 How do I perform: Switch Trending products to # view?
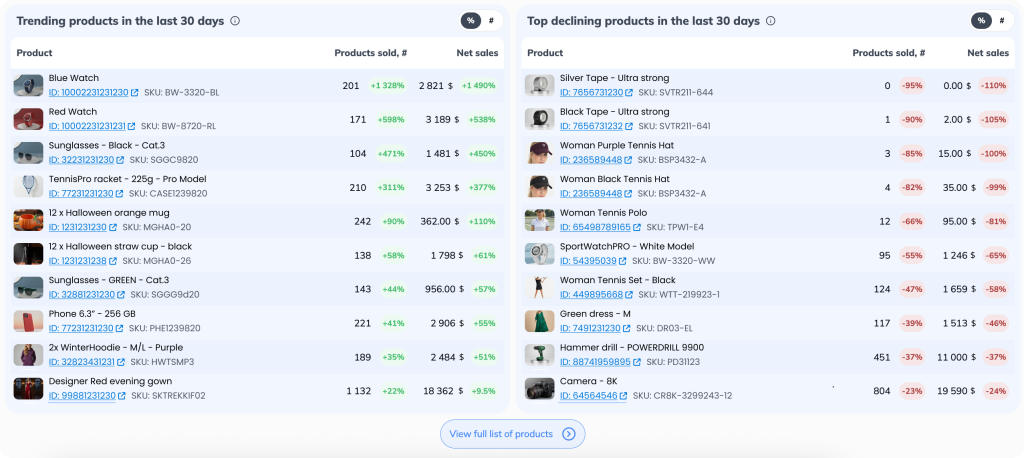[x=491, y=21]
